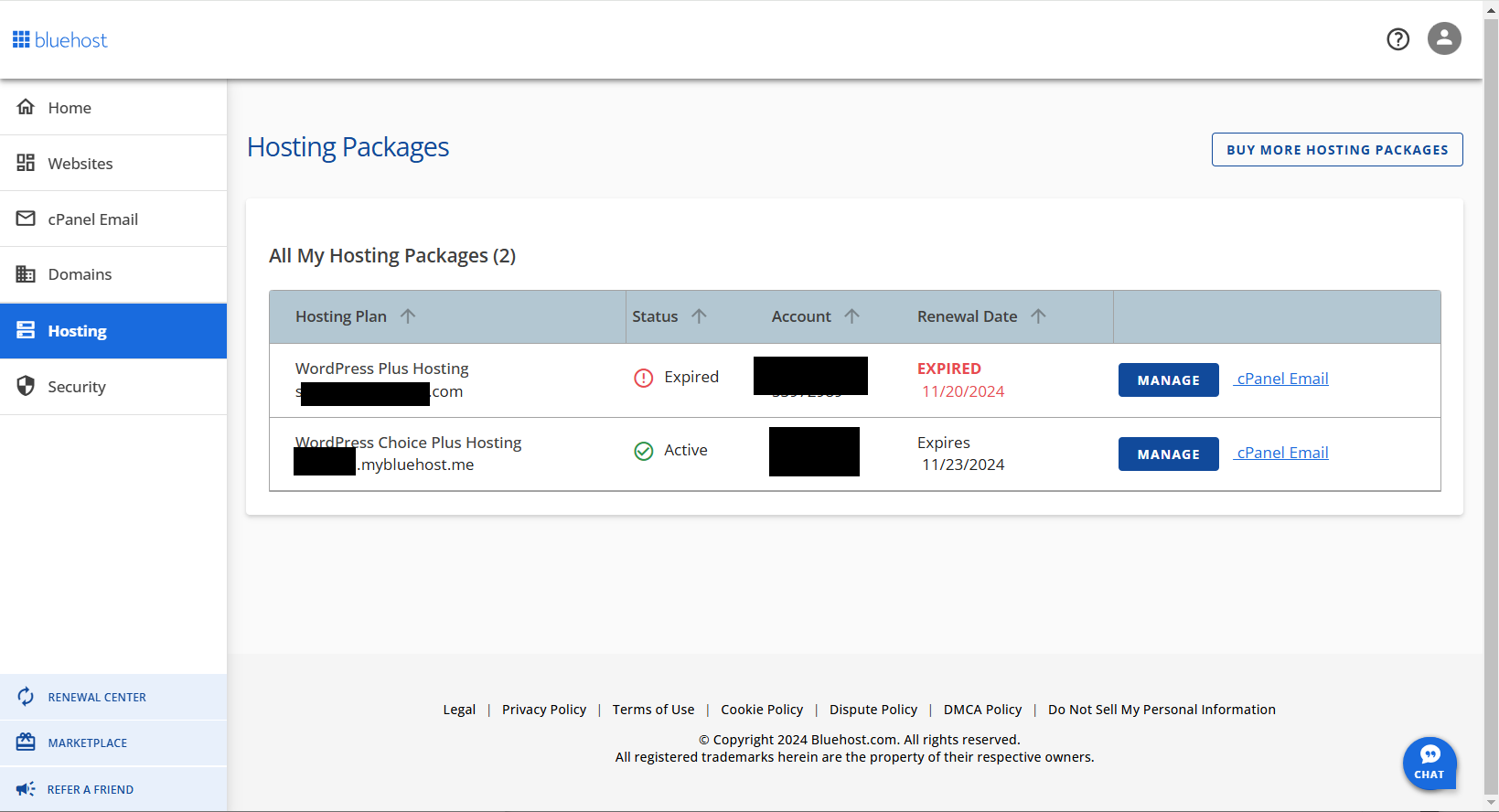The width and height of the screenshot is (1499, 812).
Task: Sort by Status column arrow
Action: tap(699, 316)
